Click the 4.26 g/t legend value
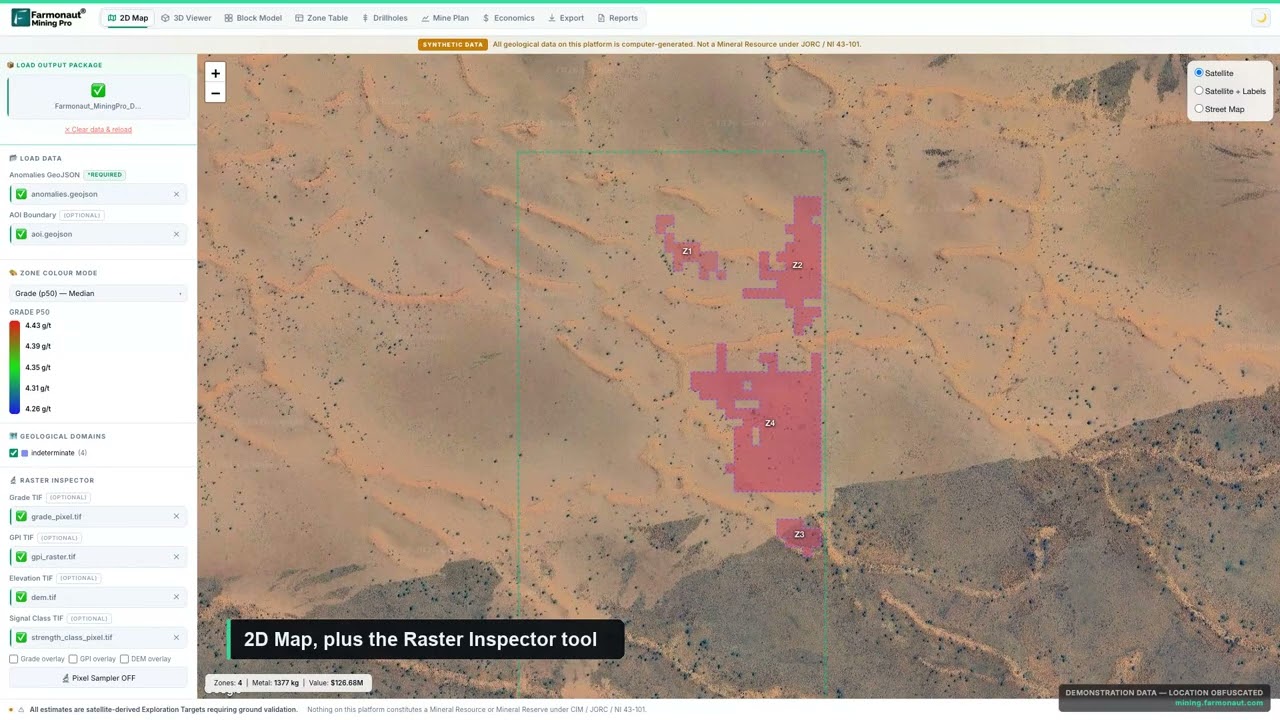 pyautogui.click(x=38, y=409)
